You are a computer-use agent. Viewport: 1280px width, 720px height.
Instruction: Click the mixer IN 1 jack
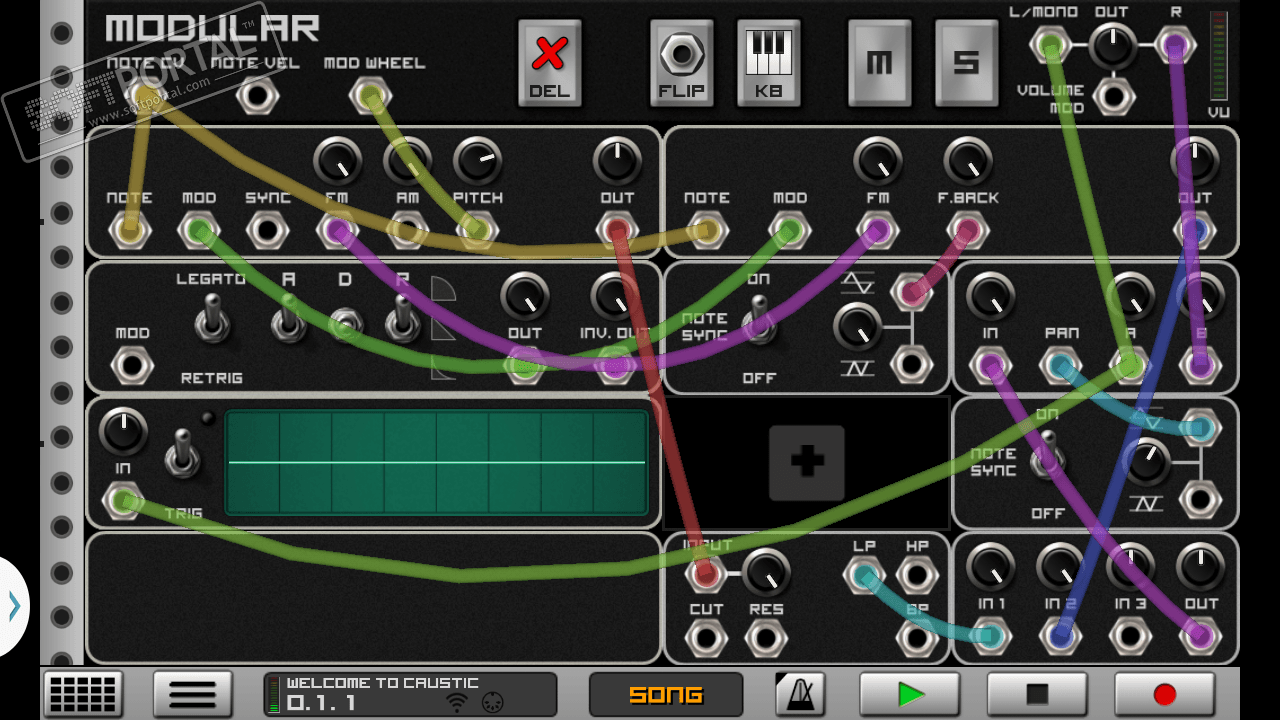990,634
